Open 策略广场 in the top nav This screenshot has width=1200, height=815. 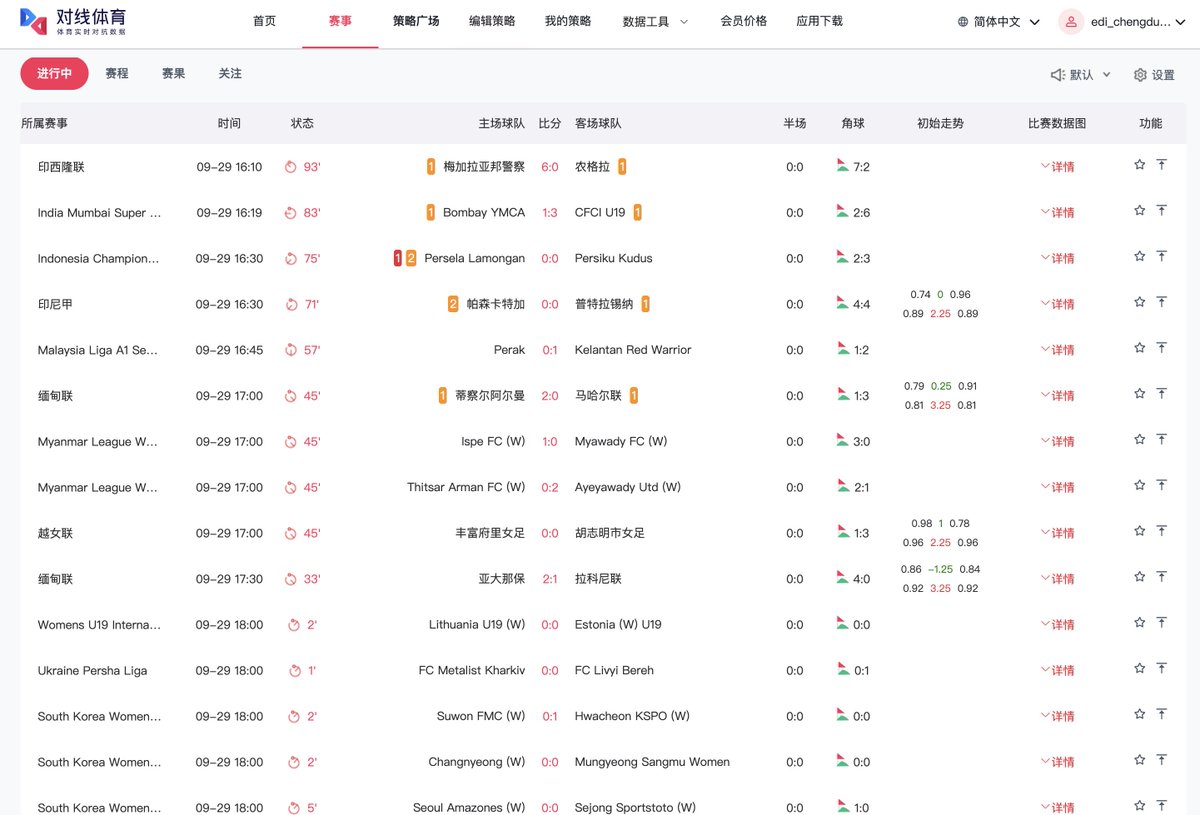(x=416, y=21)
